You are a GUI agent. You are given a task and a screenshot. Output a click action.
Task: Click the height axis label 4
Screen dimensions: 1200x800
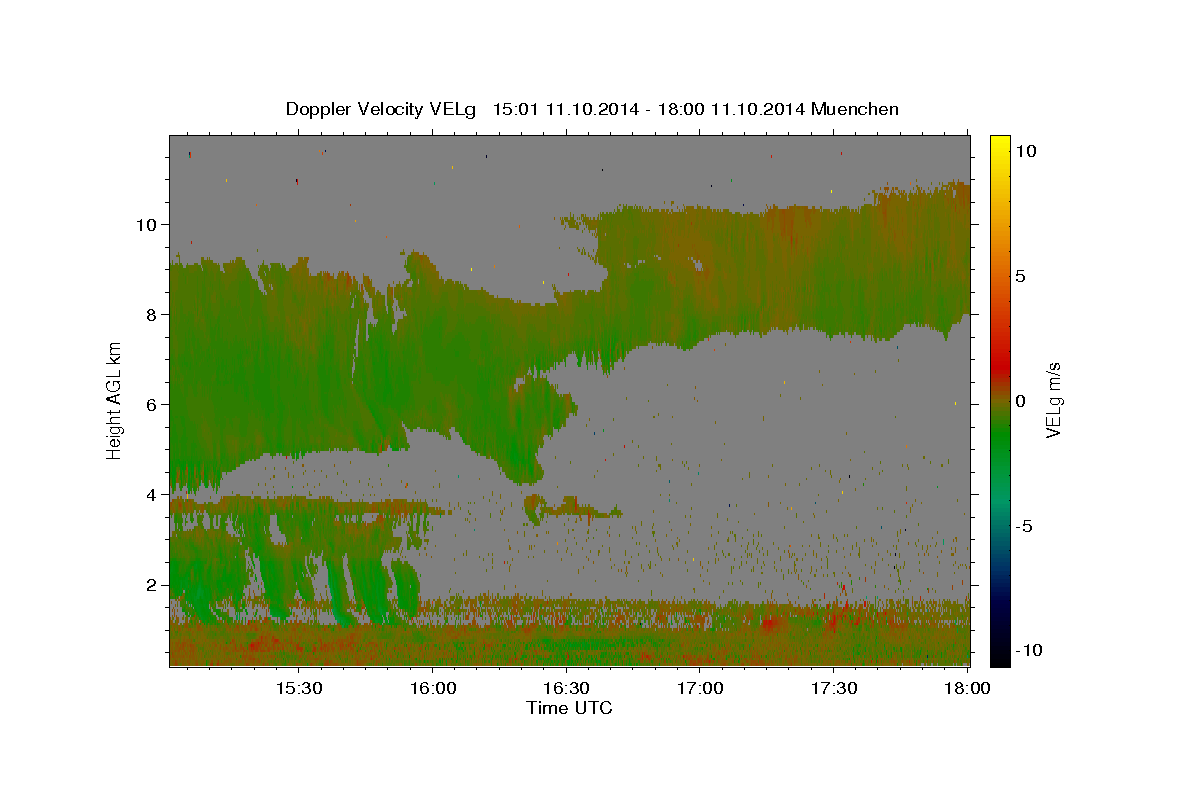[152, 494]
